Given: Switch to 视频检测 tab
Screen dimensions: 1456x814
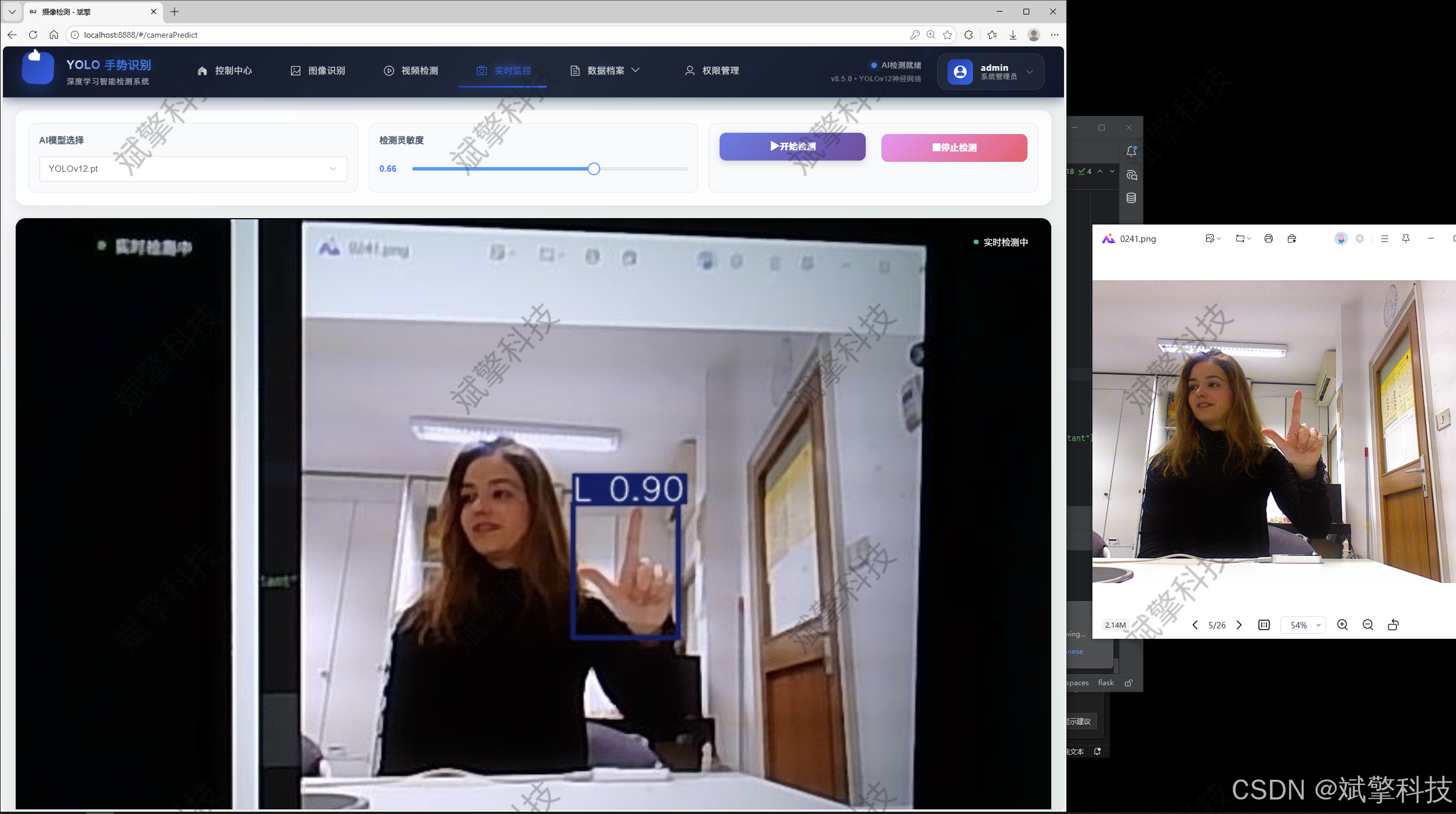Looking at the screenshot, I should coord(411,71).
